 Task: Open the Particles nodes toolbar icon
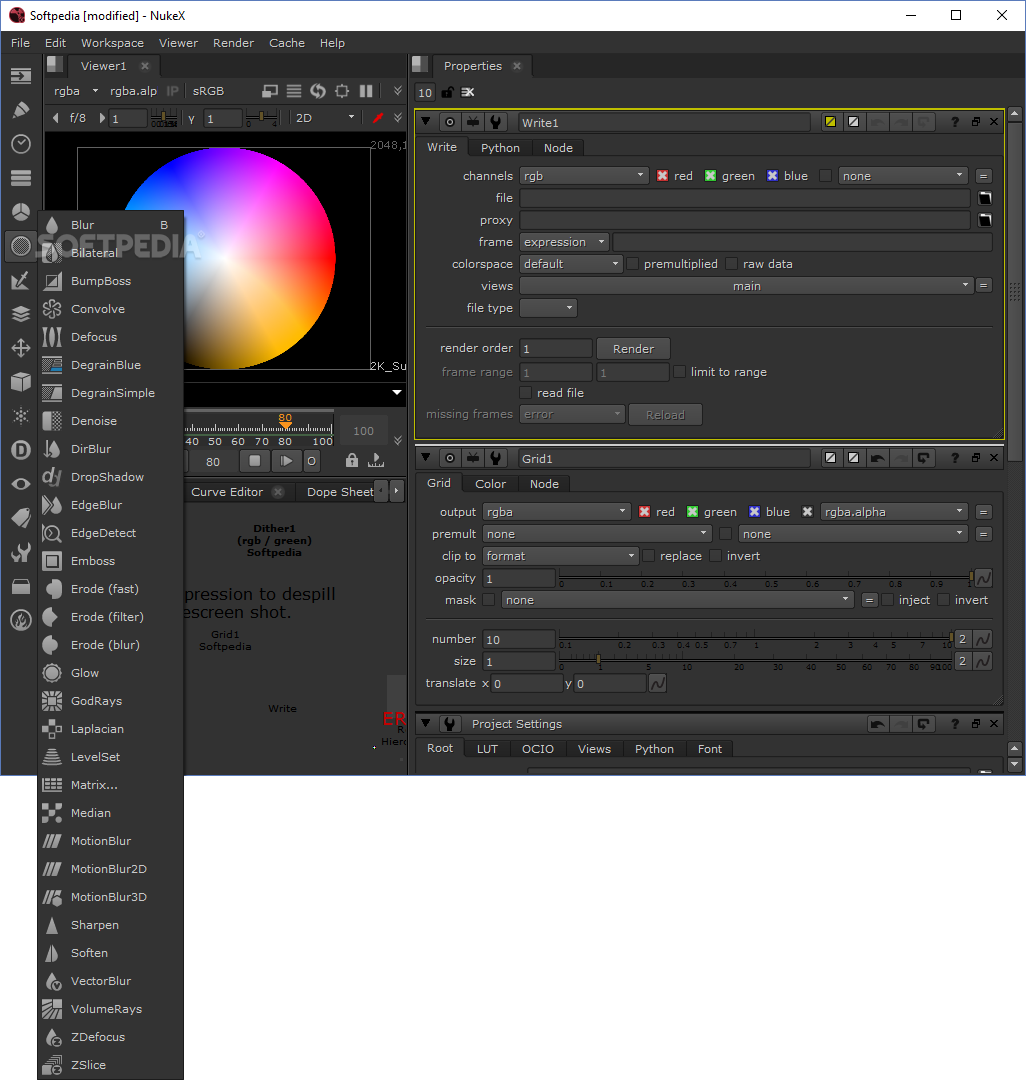click(x=21, y=416)
